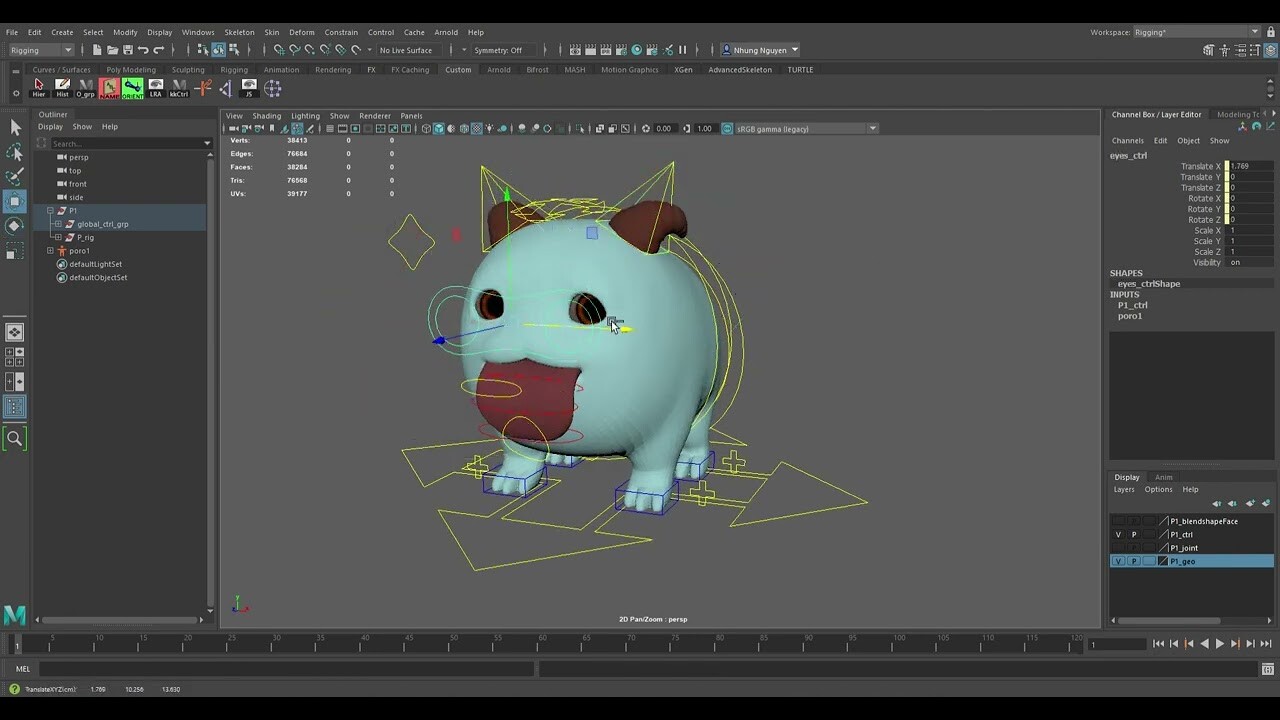The image size is (1280, 720).
Task: Select the Move tool in the toolbox
Action: [x=14, y=201]
